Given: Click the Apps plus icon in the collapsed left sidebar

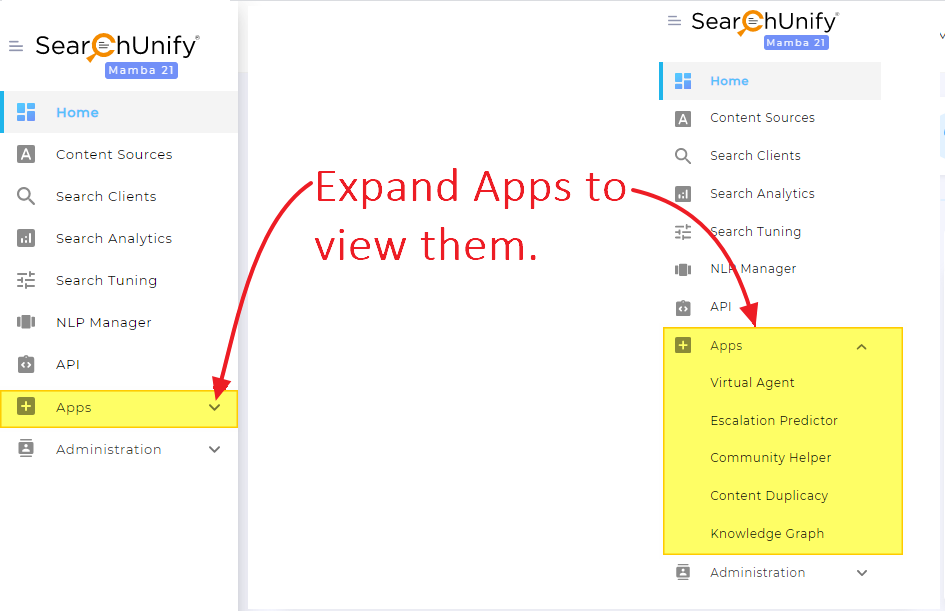Looking at the screenshot, I should pyautogui.click(x=26, y=406).
